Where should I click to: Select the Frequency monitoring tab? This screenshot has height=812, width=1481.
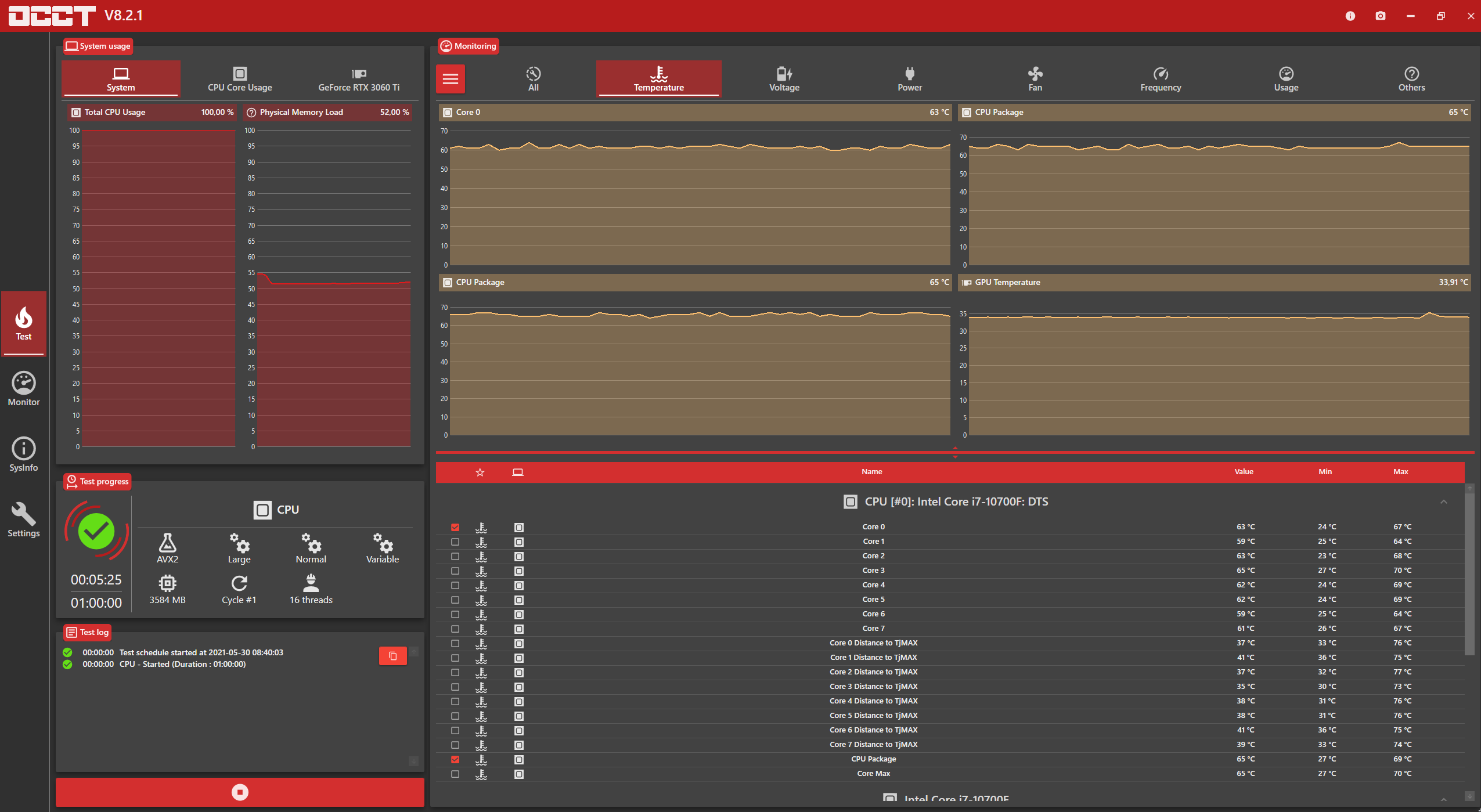pyautogui.click(x=1161, y=79)
